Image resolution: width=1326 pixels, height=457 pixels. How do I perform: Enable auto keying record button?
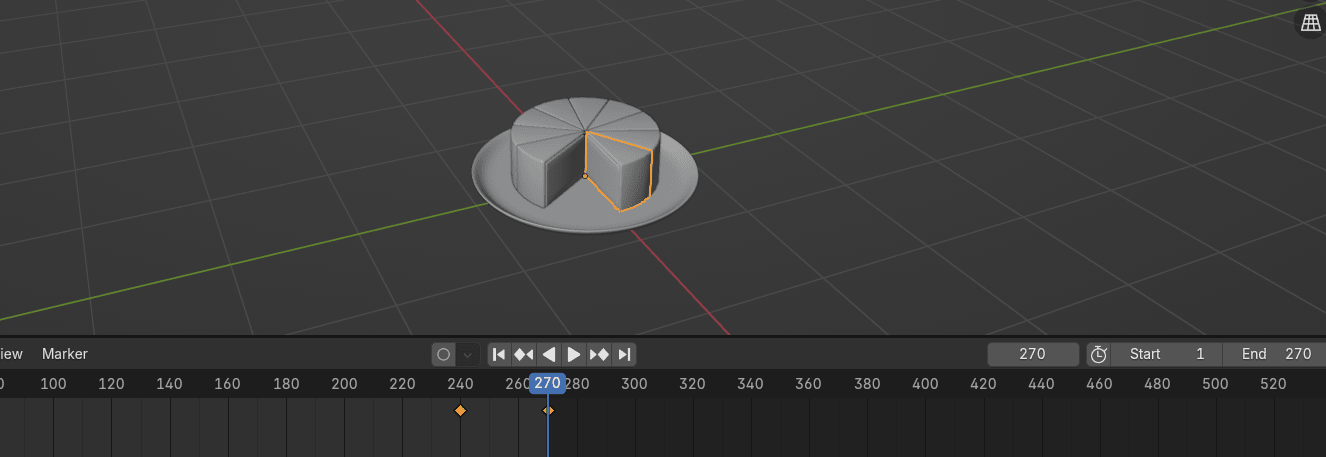(444, 354)
